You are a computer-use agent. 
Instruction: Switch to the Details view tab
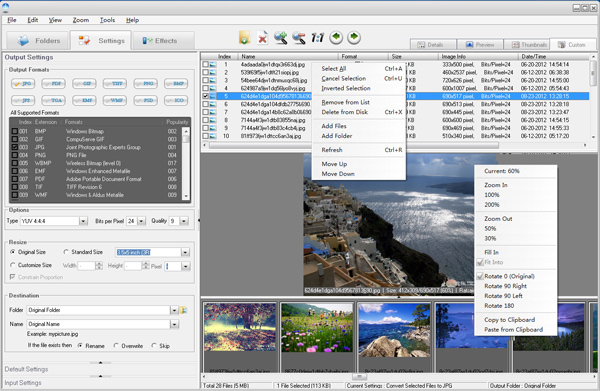432,45
